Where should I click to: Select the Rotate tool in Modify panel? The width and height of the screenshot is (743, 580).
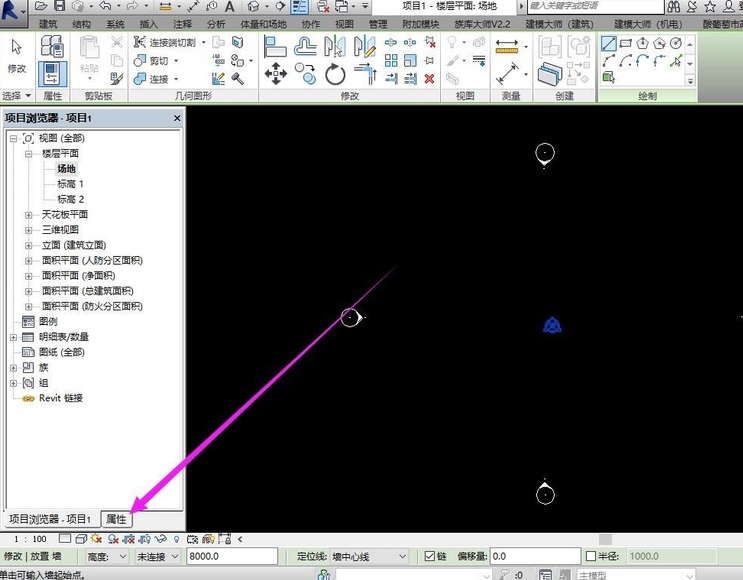tap(335, 73)
